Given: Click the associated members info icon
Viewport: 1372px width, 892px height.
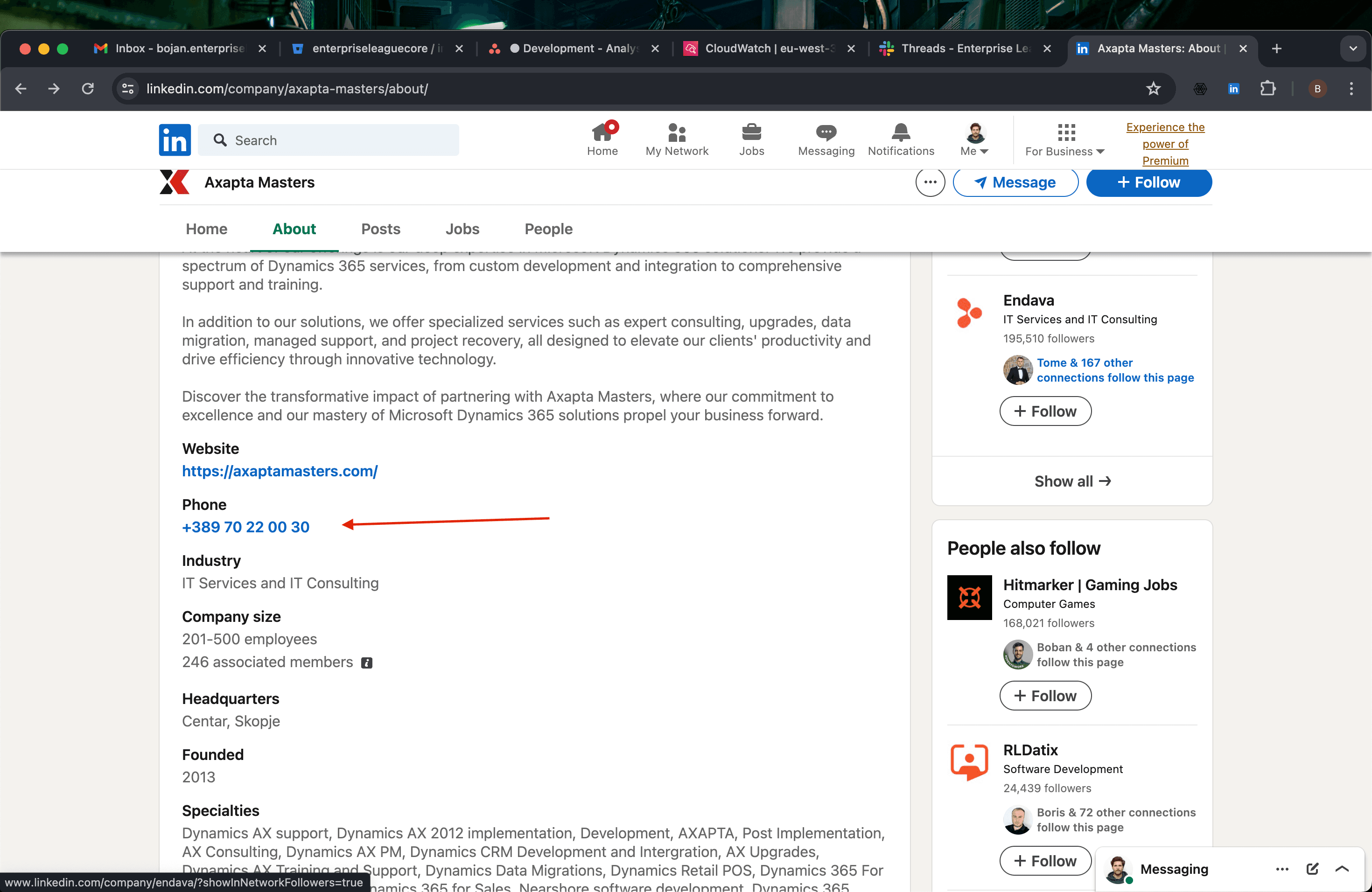Looking at the screenshot, I should pos(367,662).
